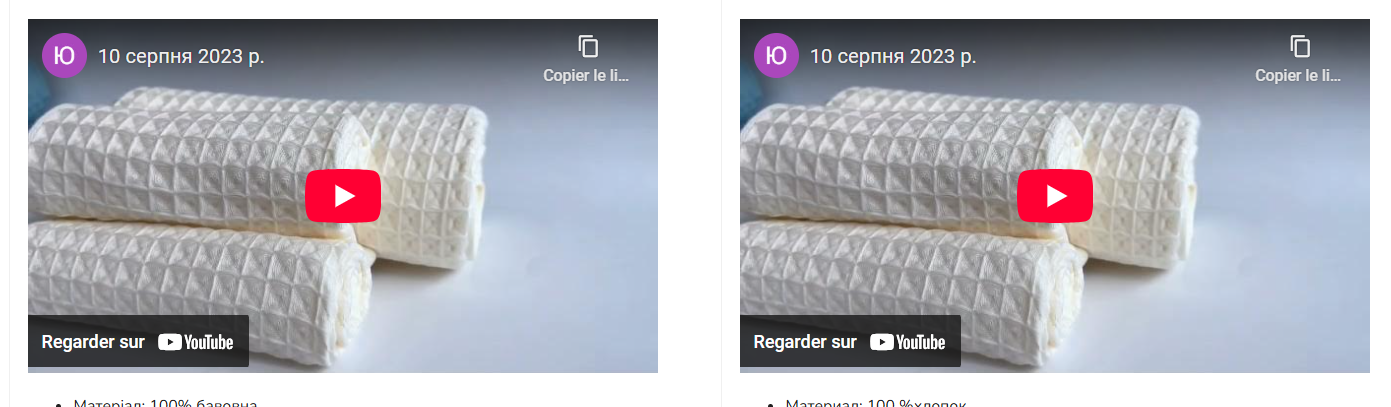The width and height of the screenshot is (1391, 407).
Task: Click right video title 10 серпня 2023 р.
Action: point(893,56)
